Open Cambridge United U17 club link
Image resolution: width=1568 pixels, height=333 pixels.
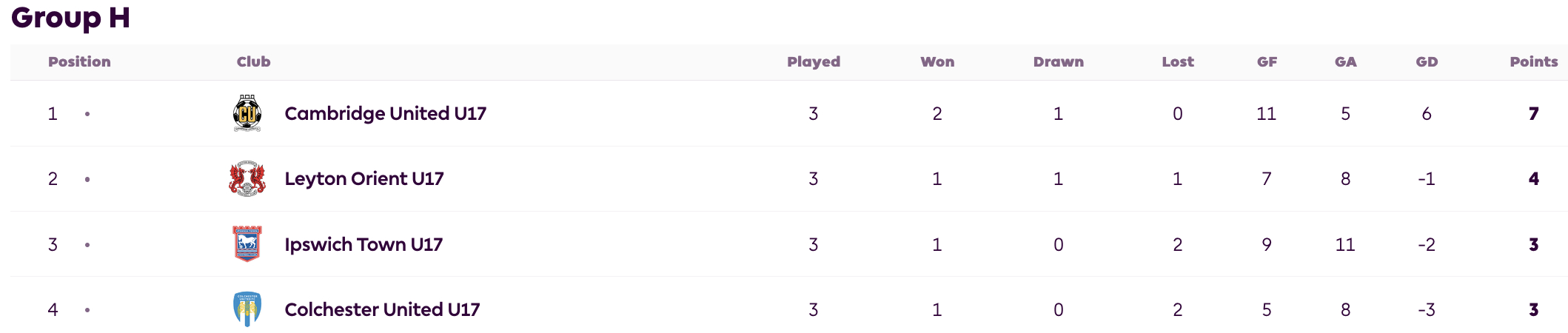pyautogui.click(x=385, y=113)
